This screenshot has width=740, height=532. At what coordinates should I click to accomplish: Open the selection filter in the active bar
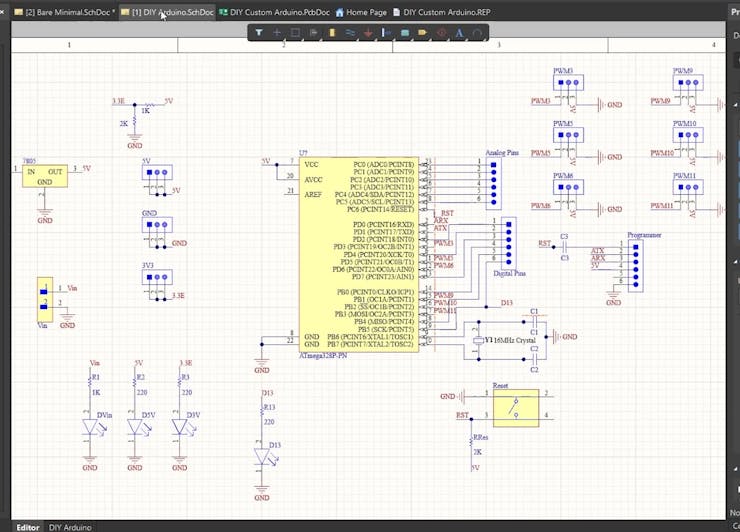(x=258, y=33)
